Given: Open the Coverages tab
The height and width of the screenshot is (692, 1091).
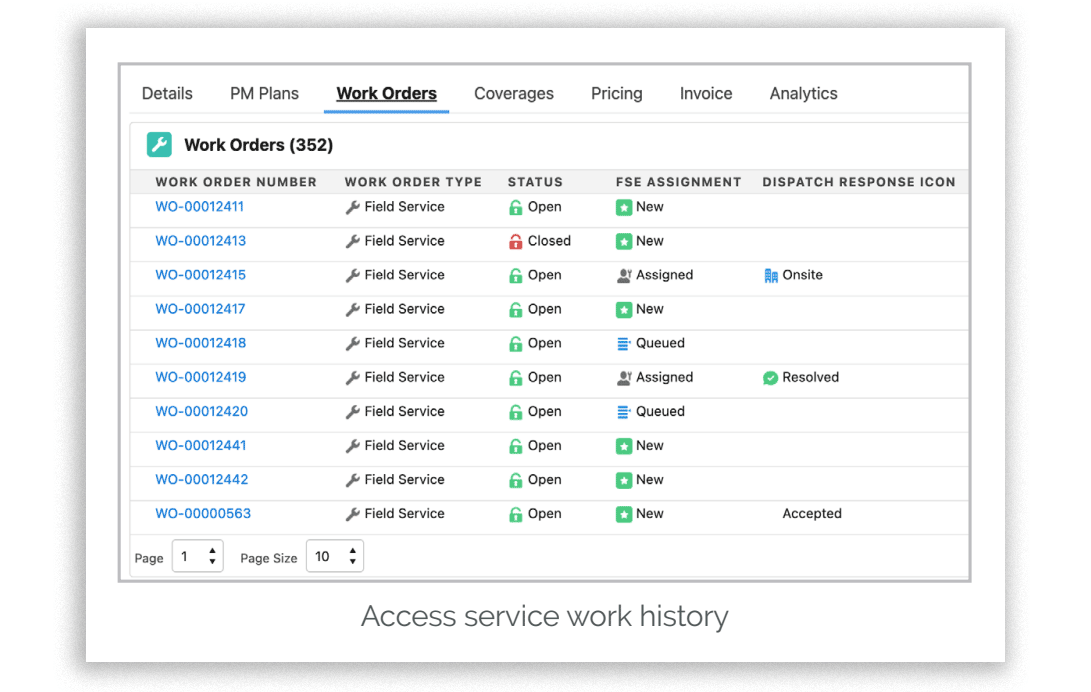Looking at the screenshot, I should click(x=513, y=93).
